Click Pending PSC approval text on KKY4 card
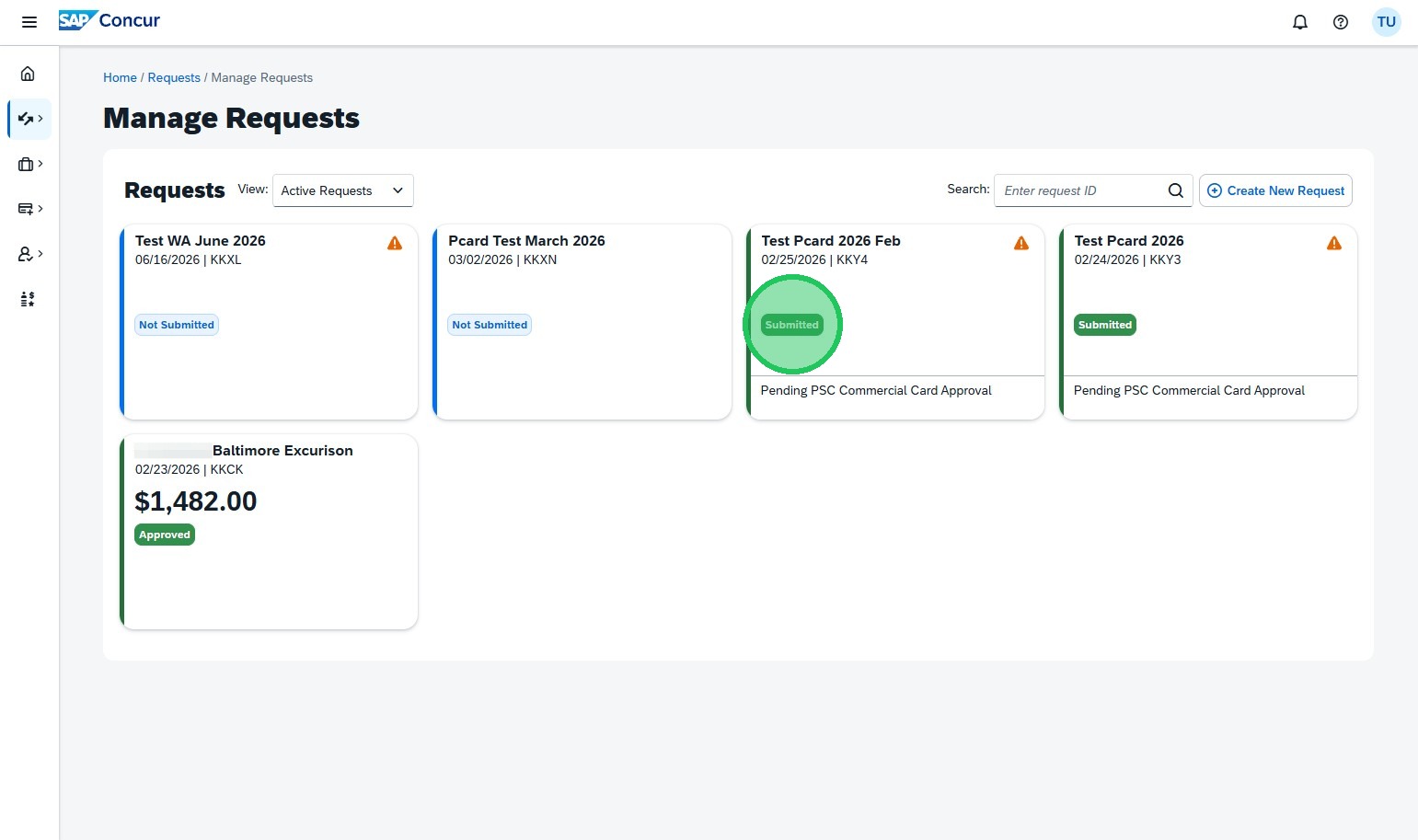 tap(876, 390)
